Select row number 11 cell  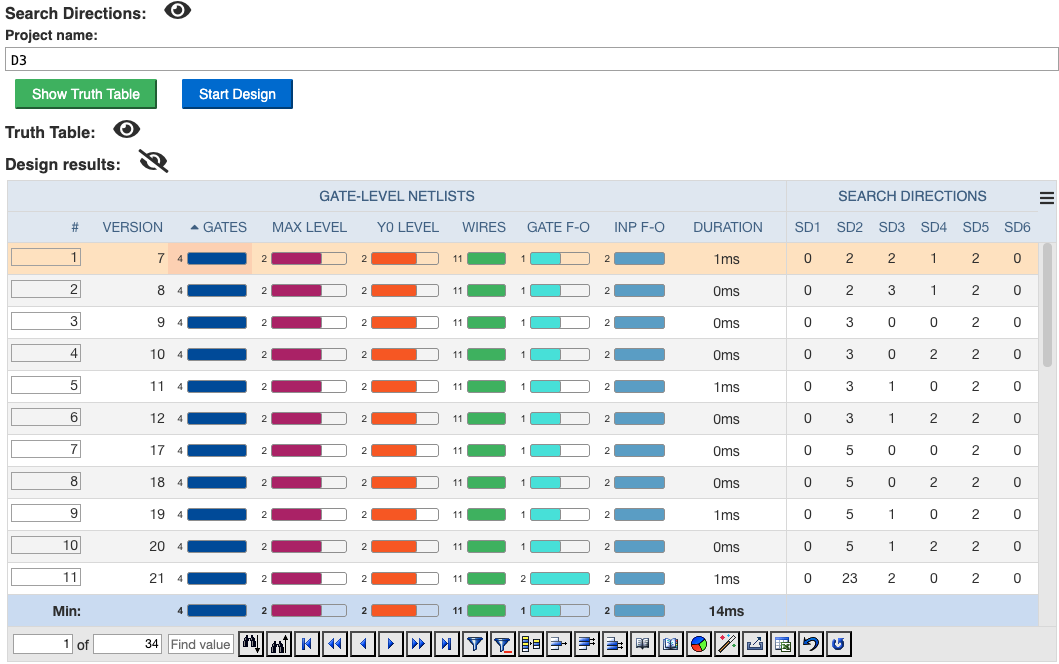pos(46,578)
